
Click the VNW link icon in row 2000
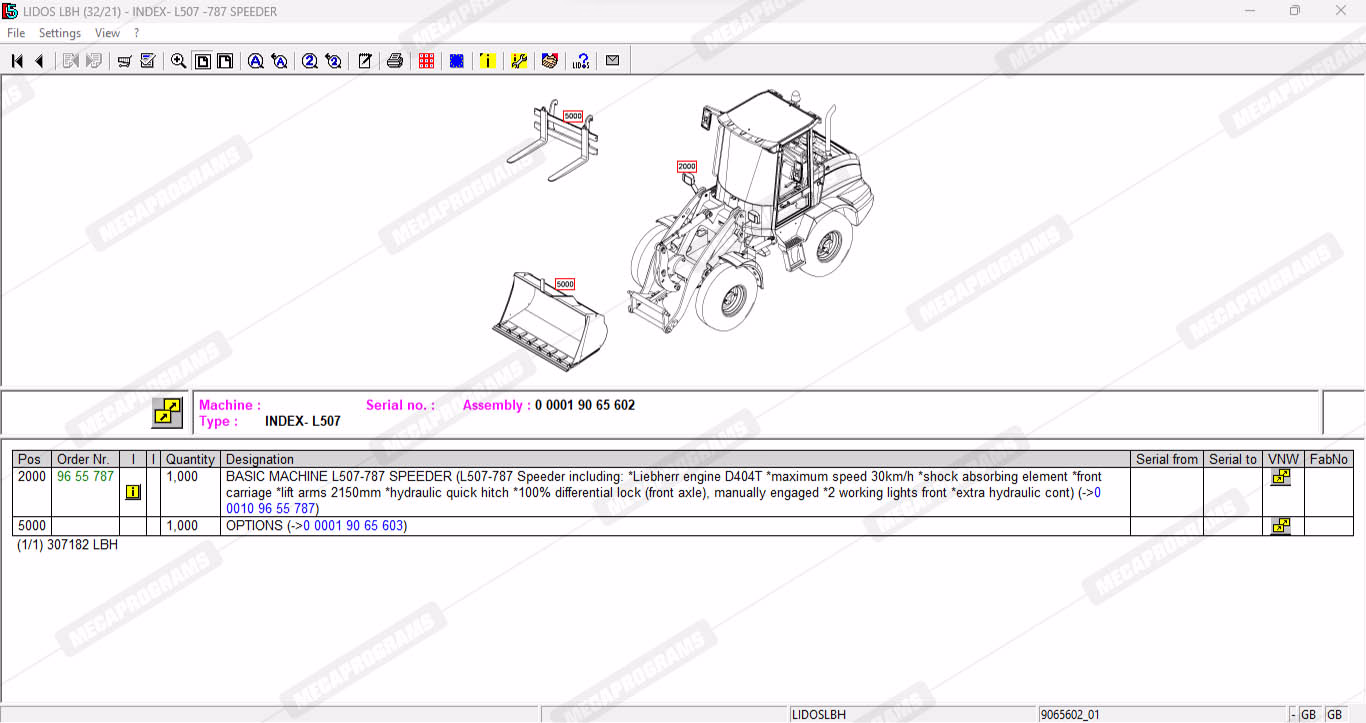point(1280,477)
